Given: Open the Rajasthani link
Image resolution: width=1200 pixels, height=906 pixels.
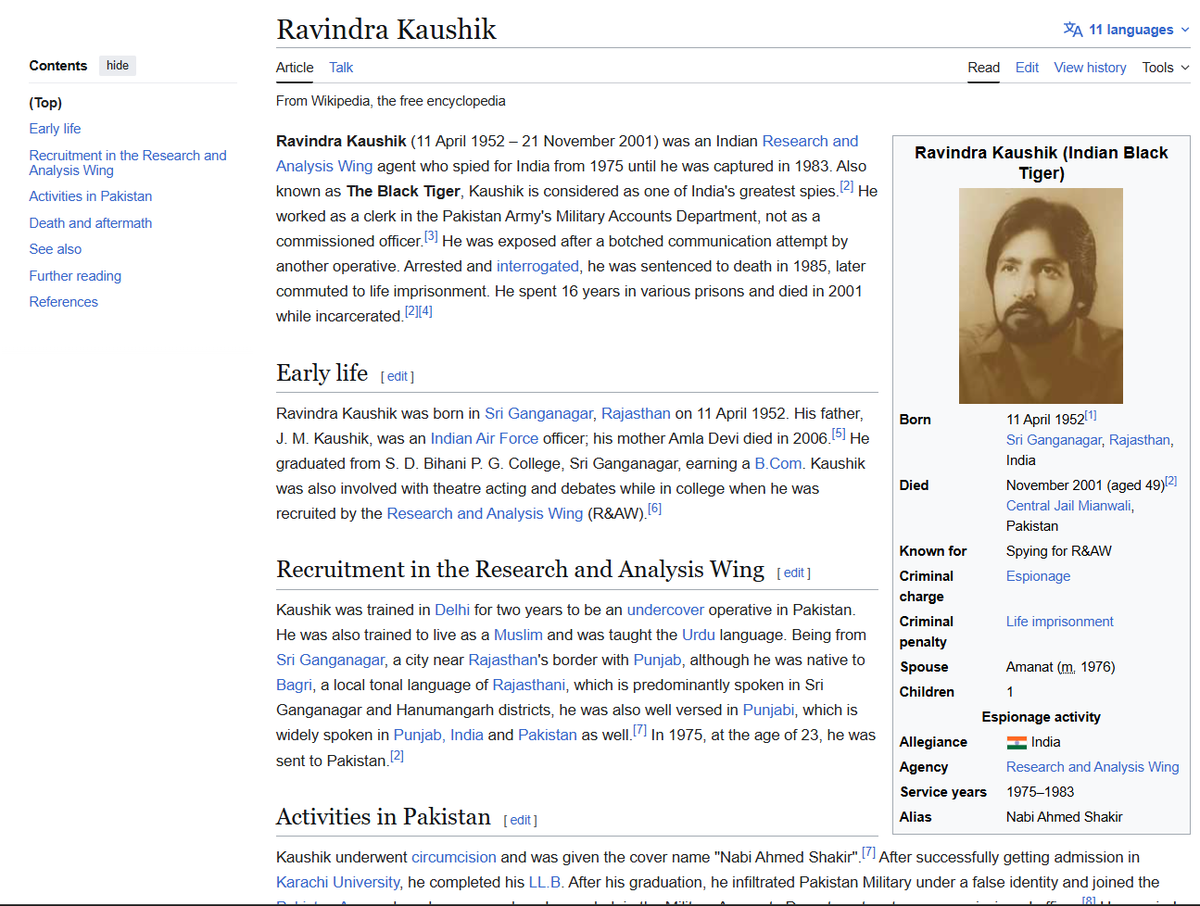Looking at the screenshot, I should [x=529, y=686].
